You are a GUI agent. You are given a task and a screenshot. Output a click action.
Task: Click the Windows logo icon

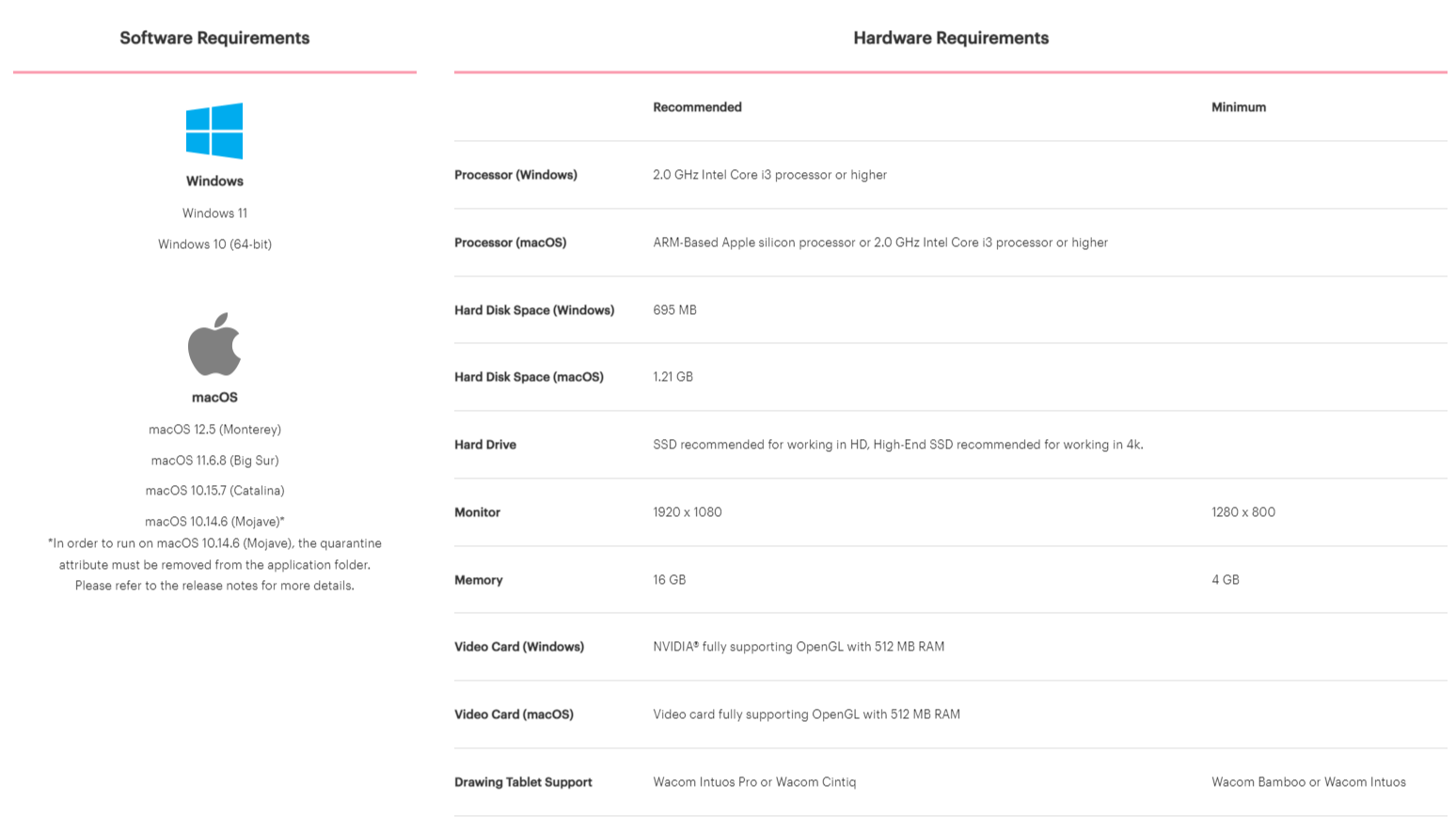coord(214,131)
